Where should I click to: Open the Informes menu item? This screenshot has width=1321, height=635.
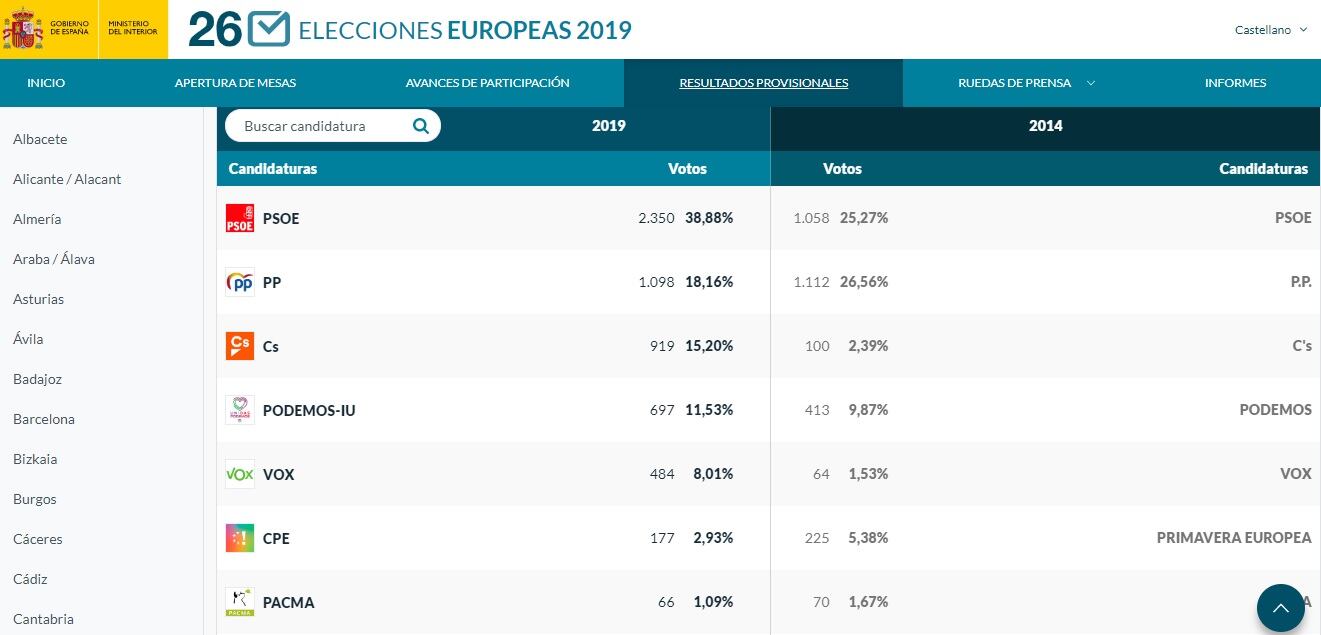tap(1235, 83)
